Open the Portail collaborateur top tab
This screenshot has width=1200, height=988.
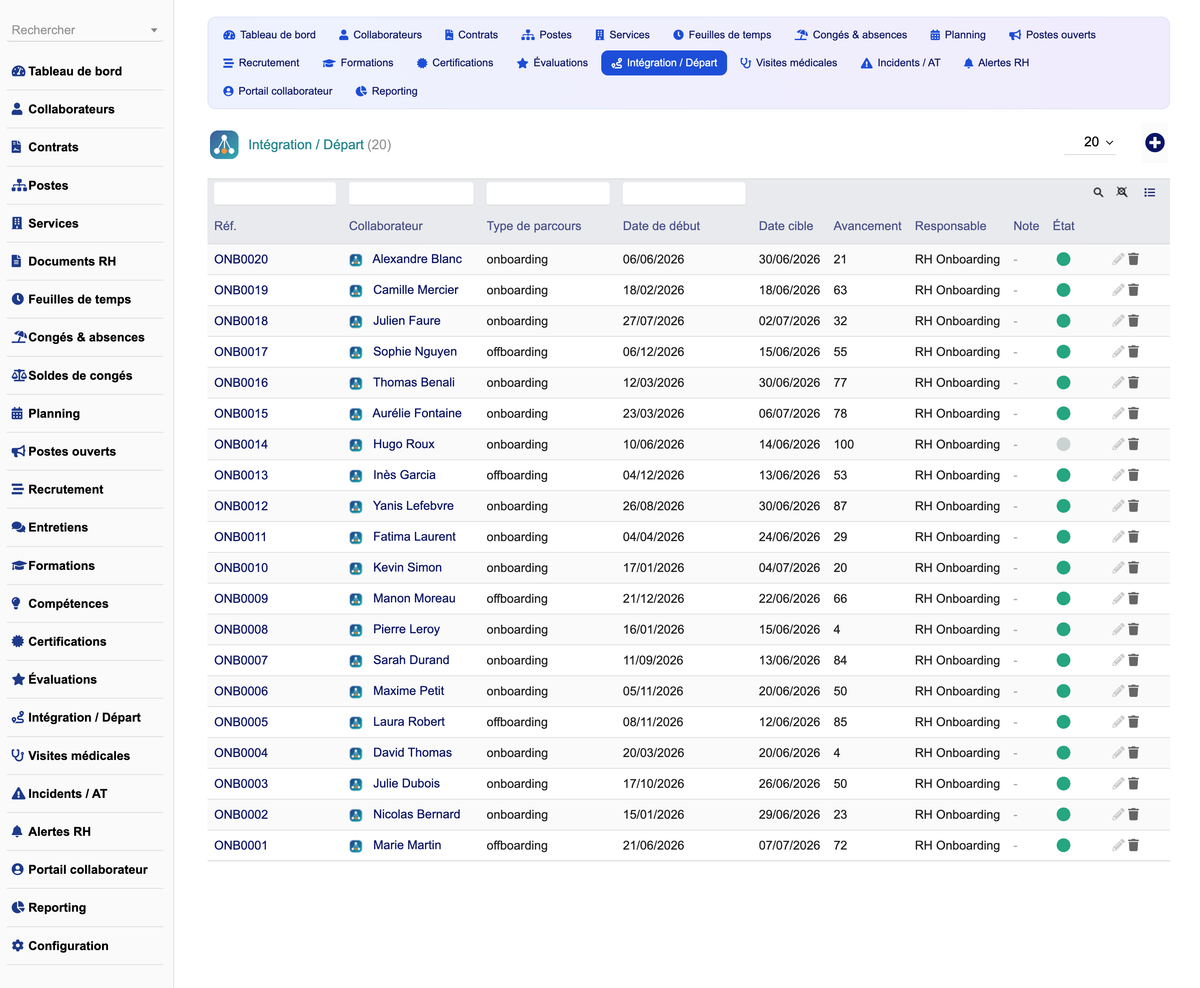pos(277,91)
